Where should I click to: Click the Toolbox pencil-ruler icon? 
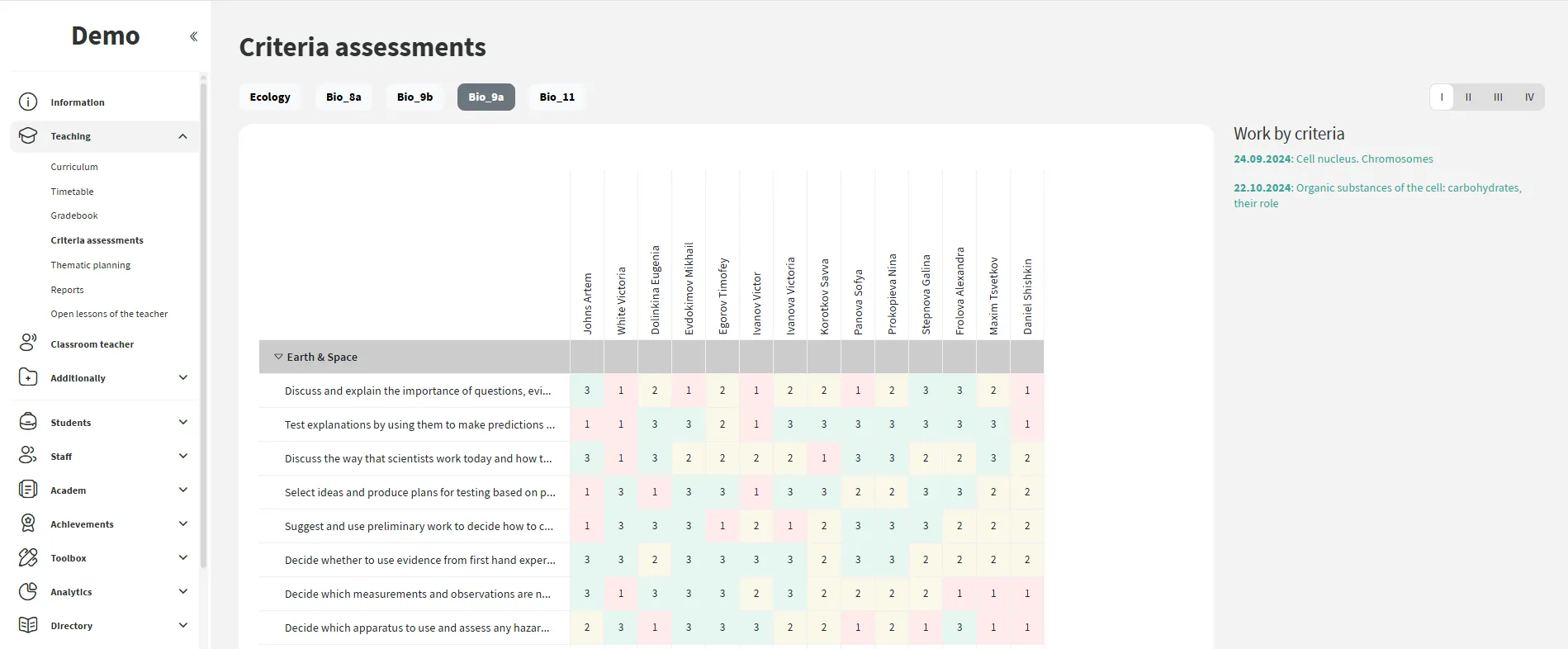28,557
